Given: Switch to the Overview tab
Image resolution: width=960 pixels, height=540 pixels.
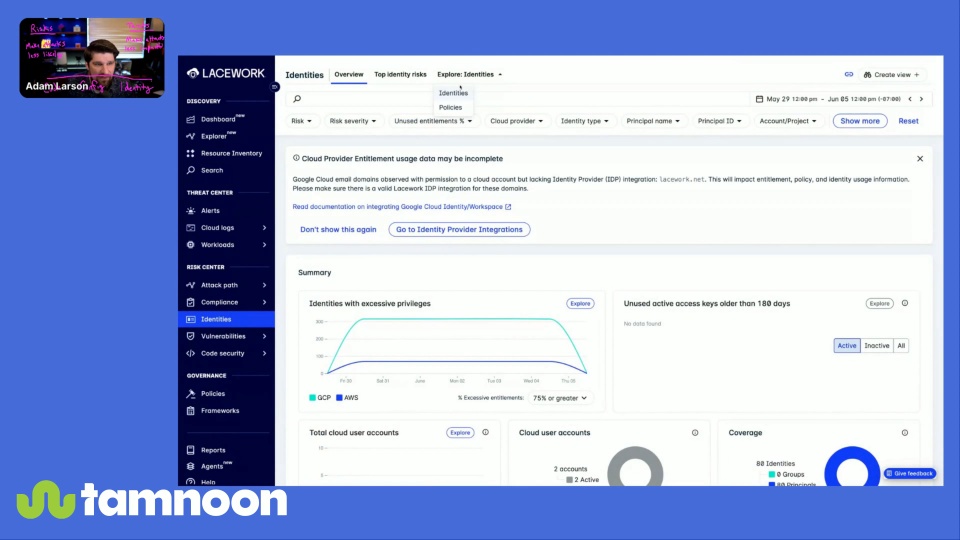Looking at the screenshot, I should click(x=348, y=75).
